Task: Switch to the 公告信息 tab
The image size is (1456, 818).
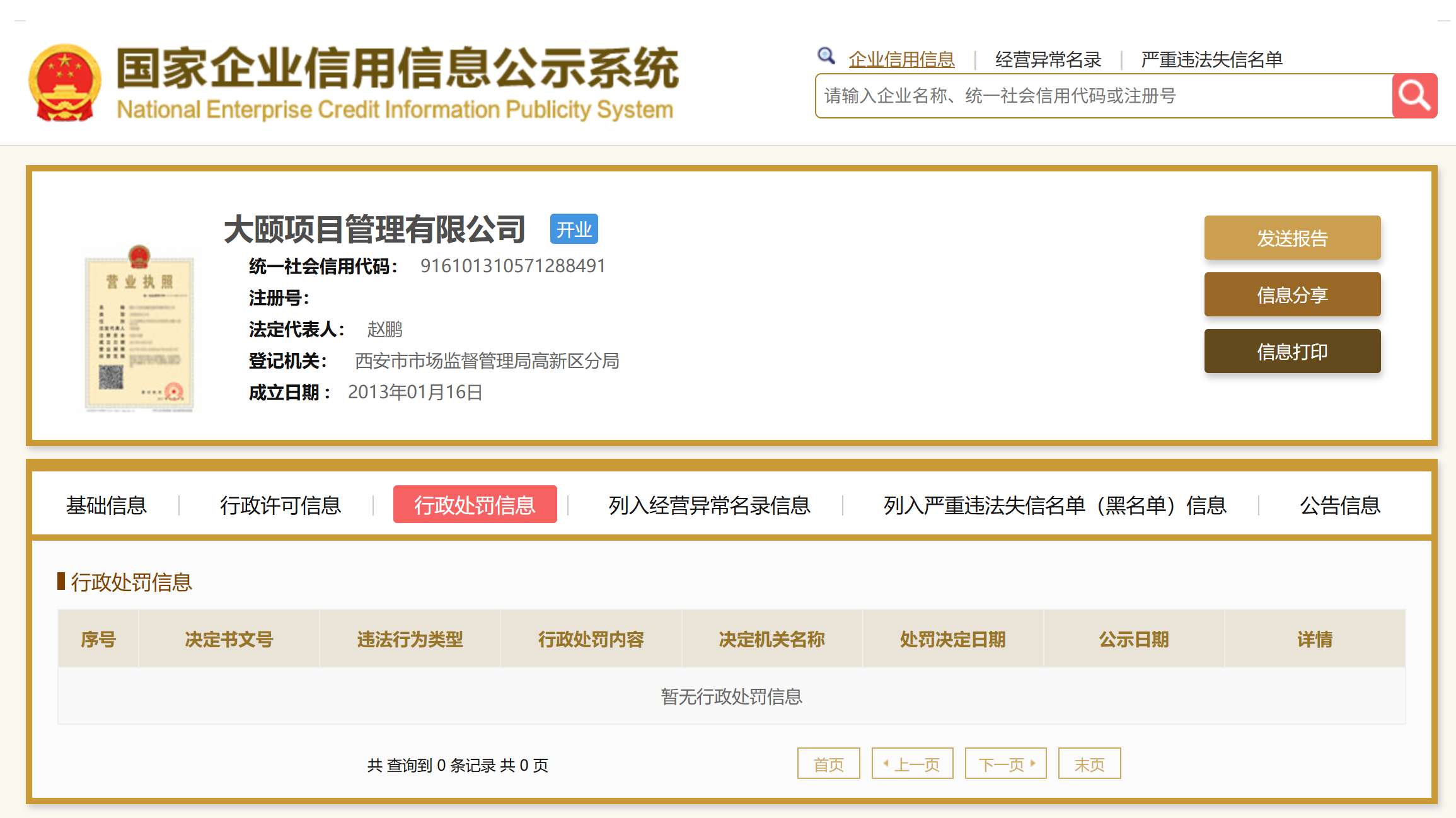Action: pyautogui.click(x=1340, y=505)
